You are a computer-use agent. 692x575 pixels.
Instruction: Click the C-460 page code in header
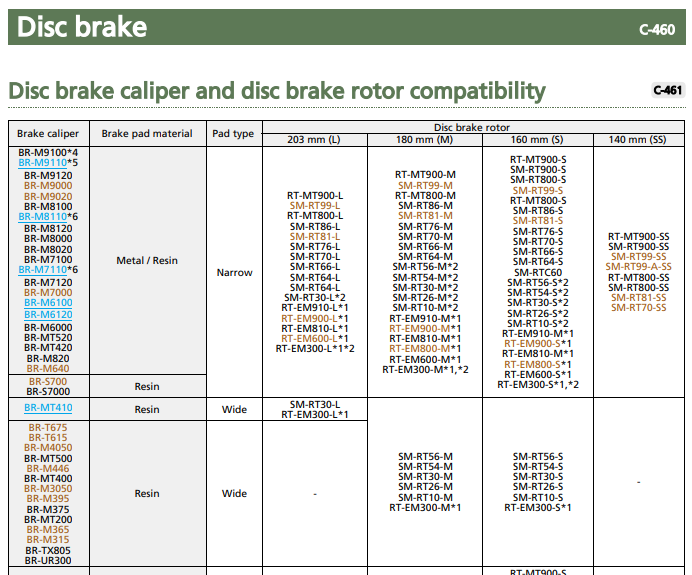(657, 30)
